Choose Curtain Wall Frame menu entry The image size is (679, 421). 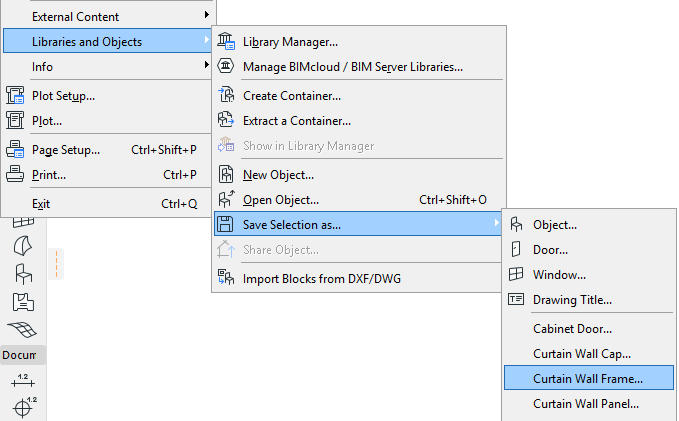(x=588, y=379)
